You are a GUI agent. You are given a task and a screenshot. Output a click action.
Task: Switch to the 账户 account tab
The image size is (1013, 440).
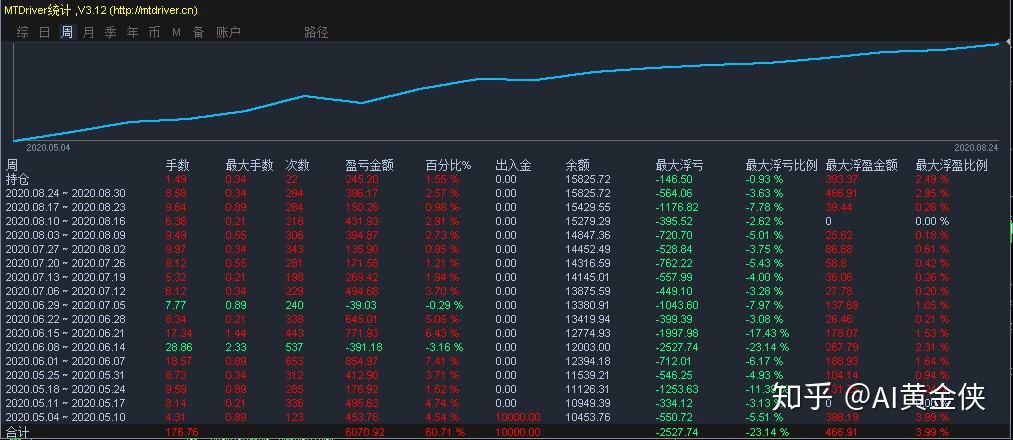[x=228, y=32]
